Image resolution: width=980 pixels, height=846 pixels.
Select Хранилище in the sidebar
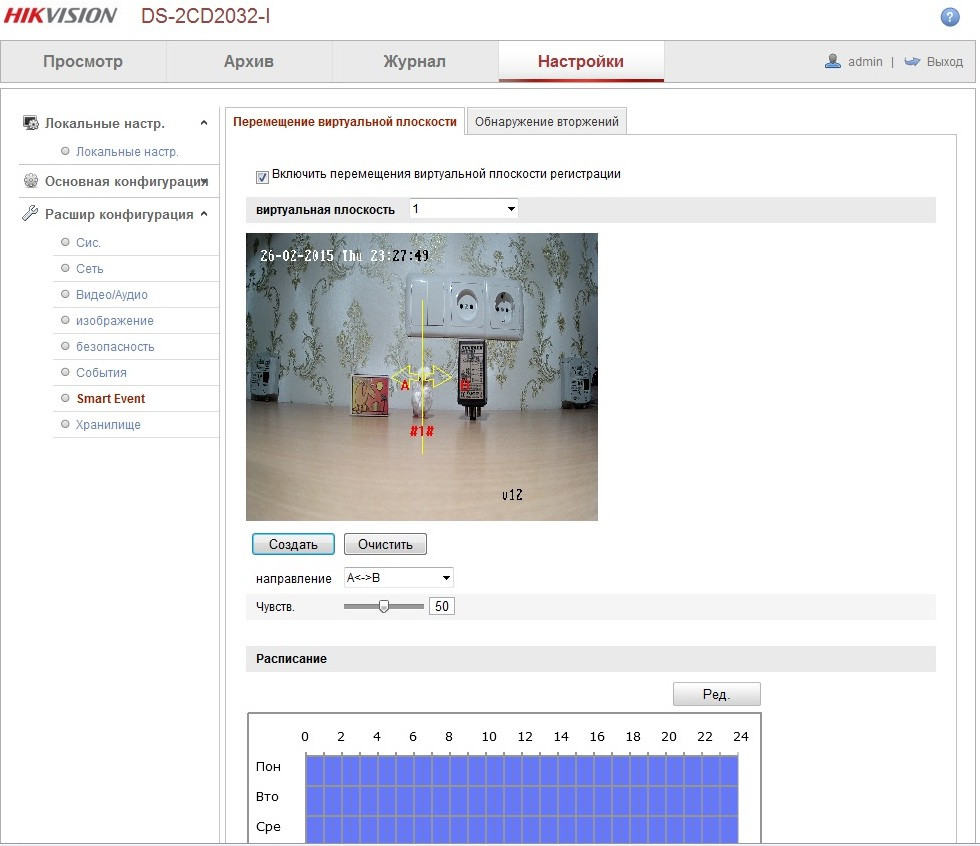tap(108, 425)
